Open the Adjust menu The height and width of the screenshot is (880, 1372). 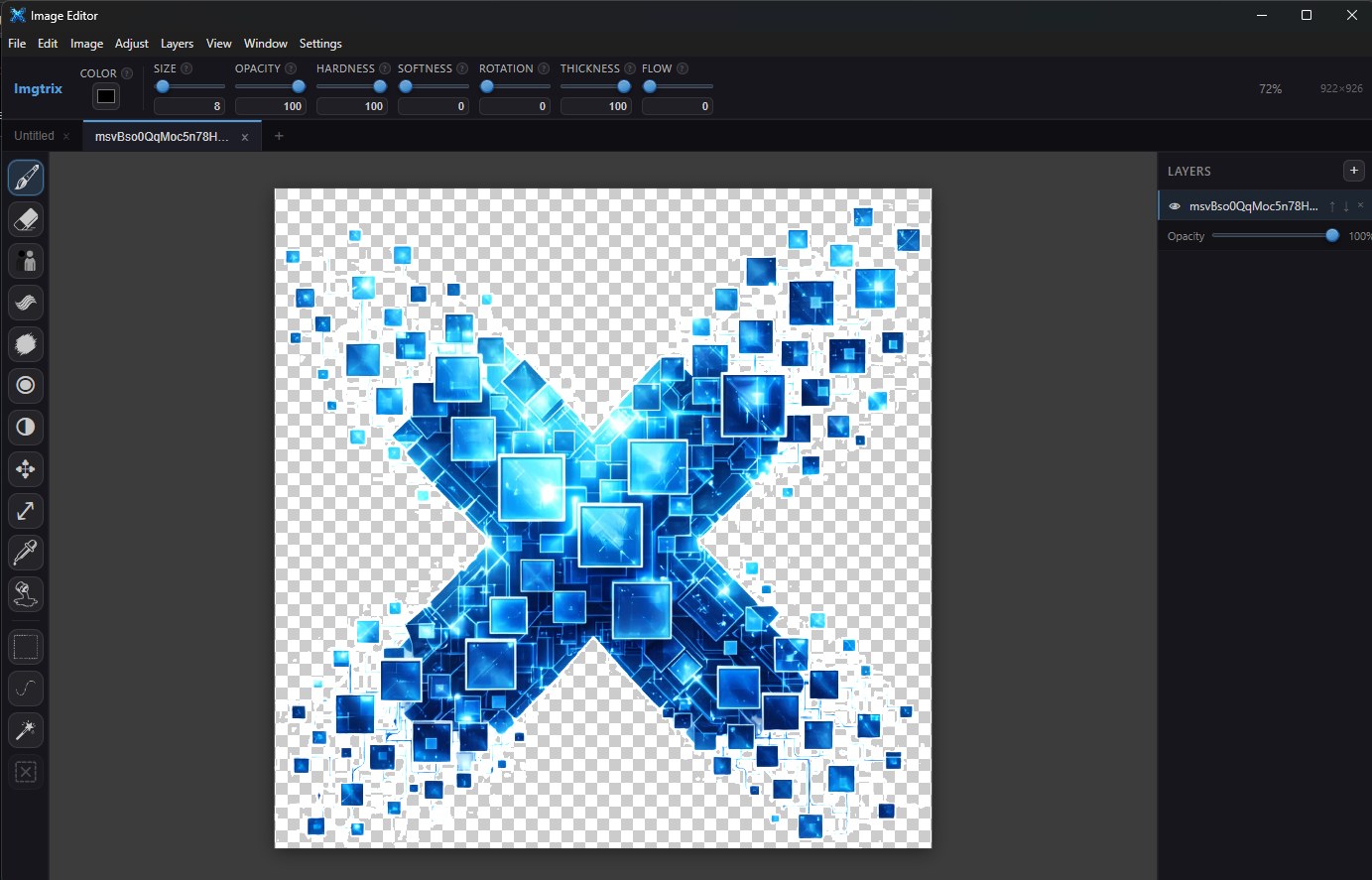[132, 44]
